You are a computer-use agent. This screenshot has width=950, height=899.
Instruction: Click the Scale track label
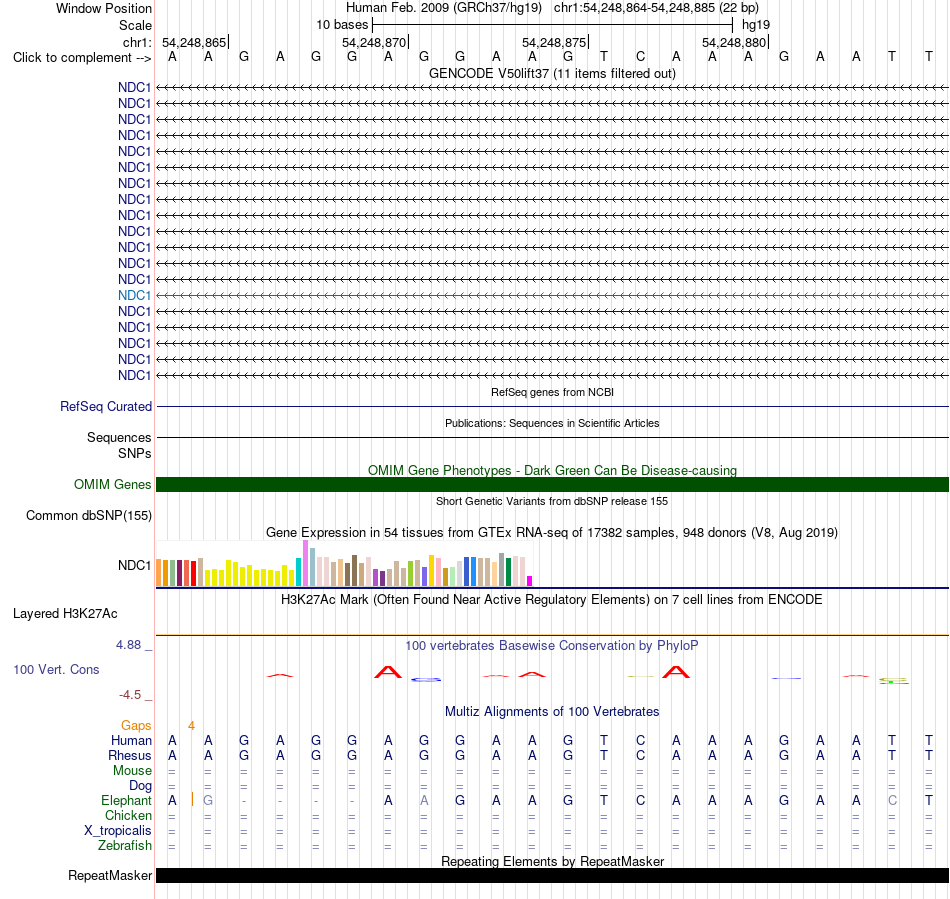pyautogui.click(x=135, y=25)
